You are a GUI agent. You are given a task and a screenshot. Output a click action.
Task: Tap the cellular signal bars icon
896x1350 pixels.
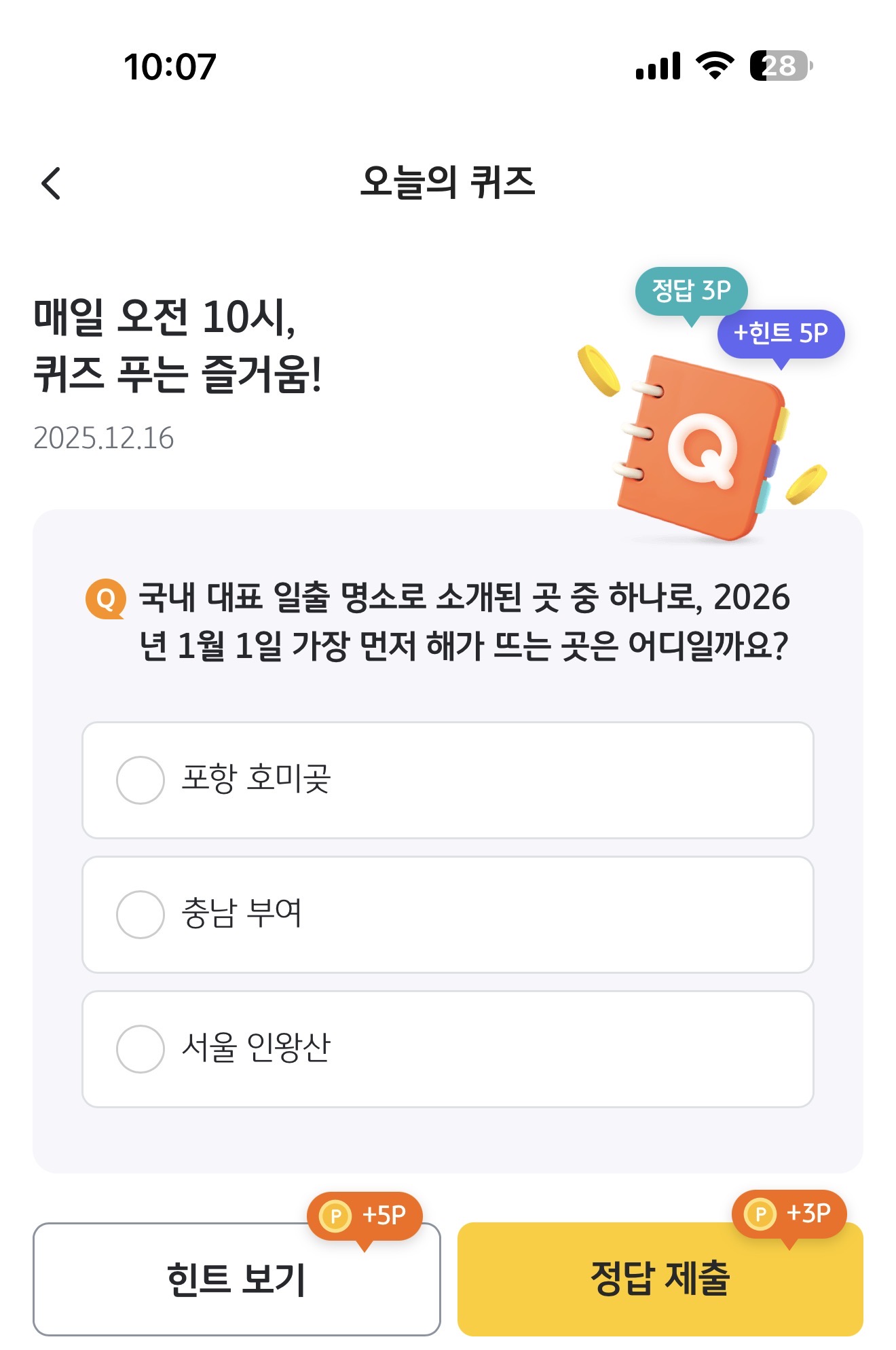tap(658, 66)
